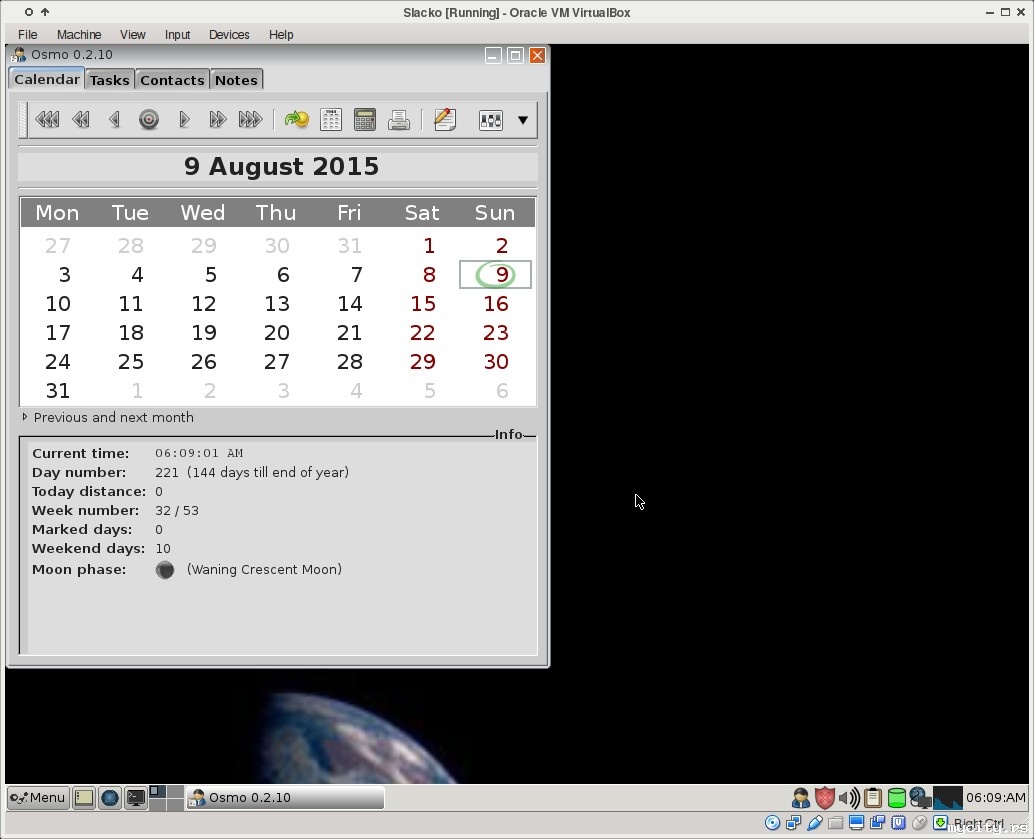Go to next day with single-right arrow

pos(184,119)
